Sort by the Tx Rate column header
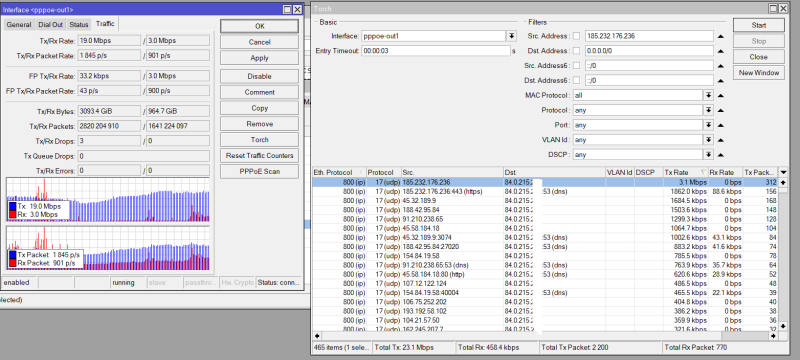This screenshot has width=800, height=360. coord(685,172)
